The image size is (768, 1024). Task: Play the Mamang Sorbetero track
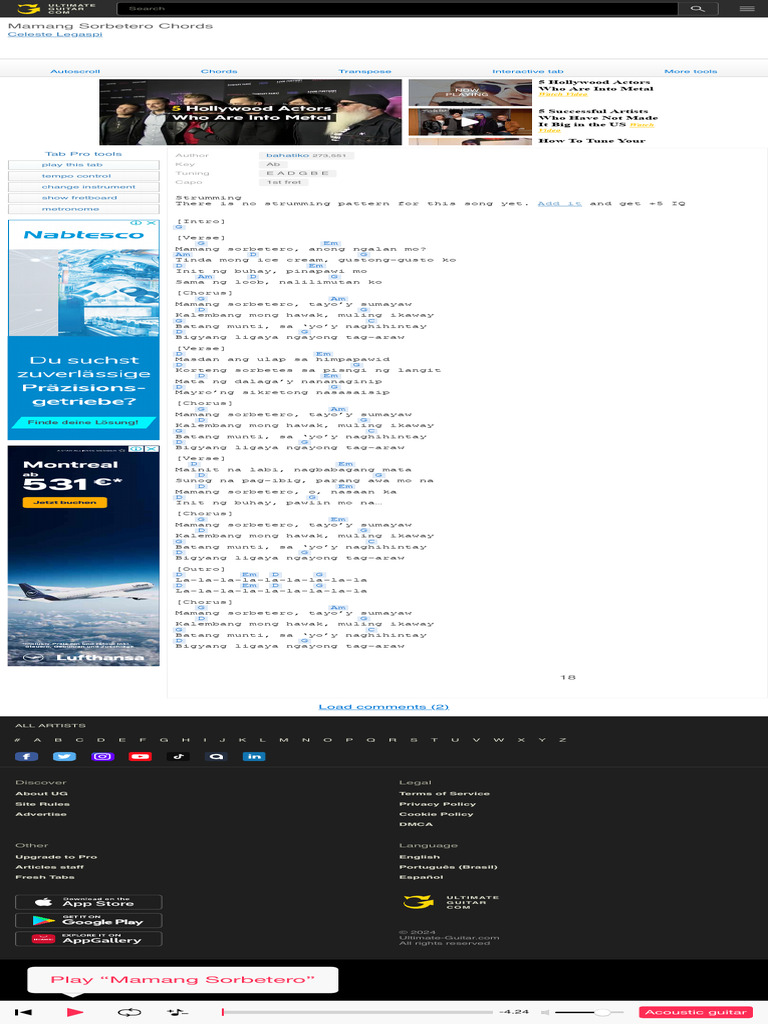(x=75, y=1012)
